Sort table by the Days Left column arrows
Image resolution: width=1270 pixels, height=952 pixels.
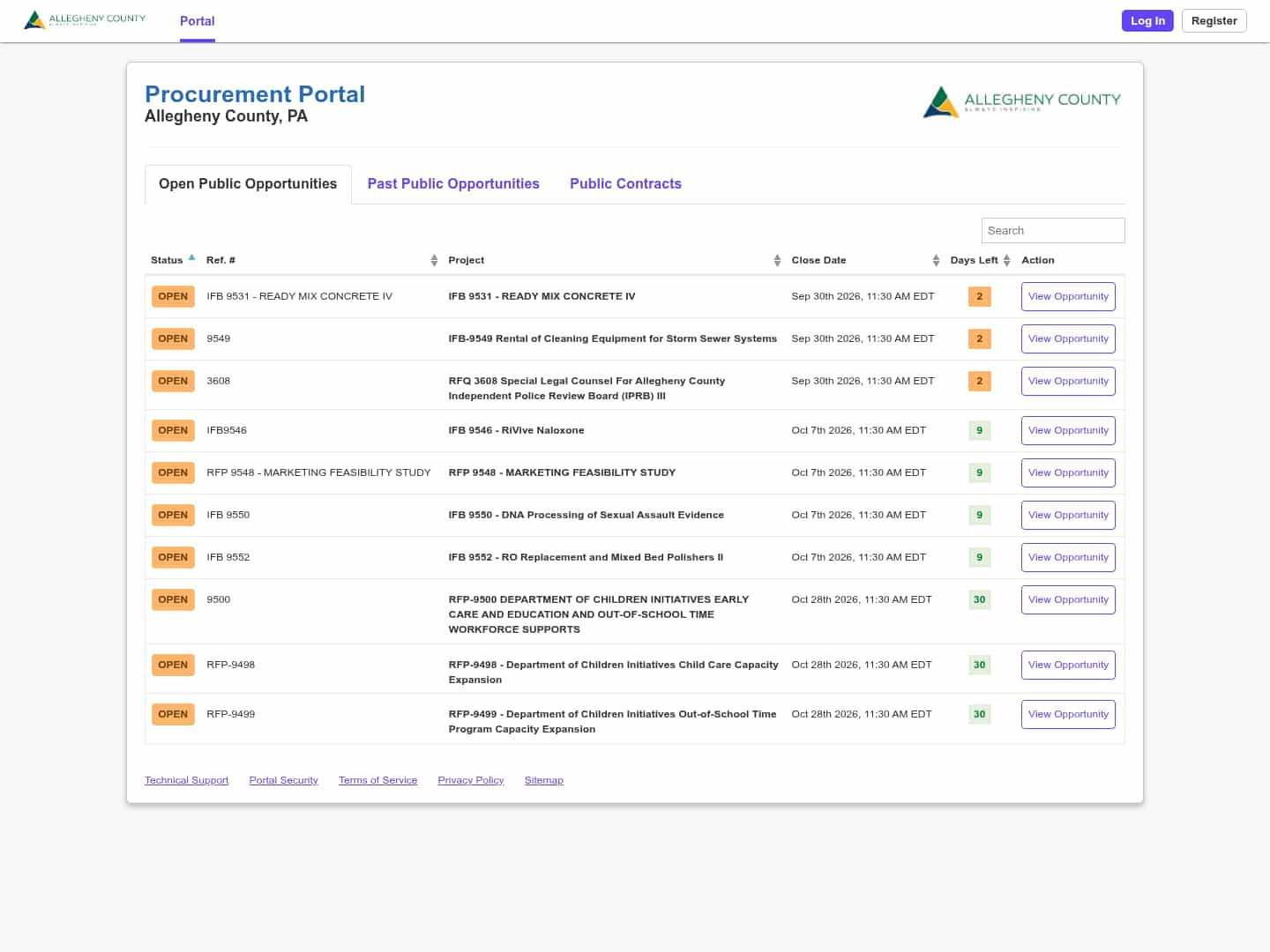coord(1006,260)
